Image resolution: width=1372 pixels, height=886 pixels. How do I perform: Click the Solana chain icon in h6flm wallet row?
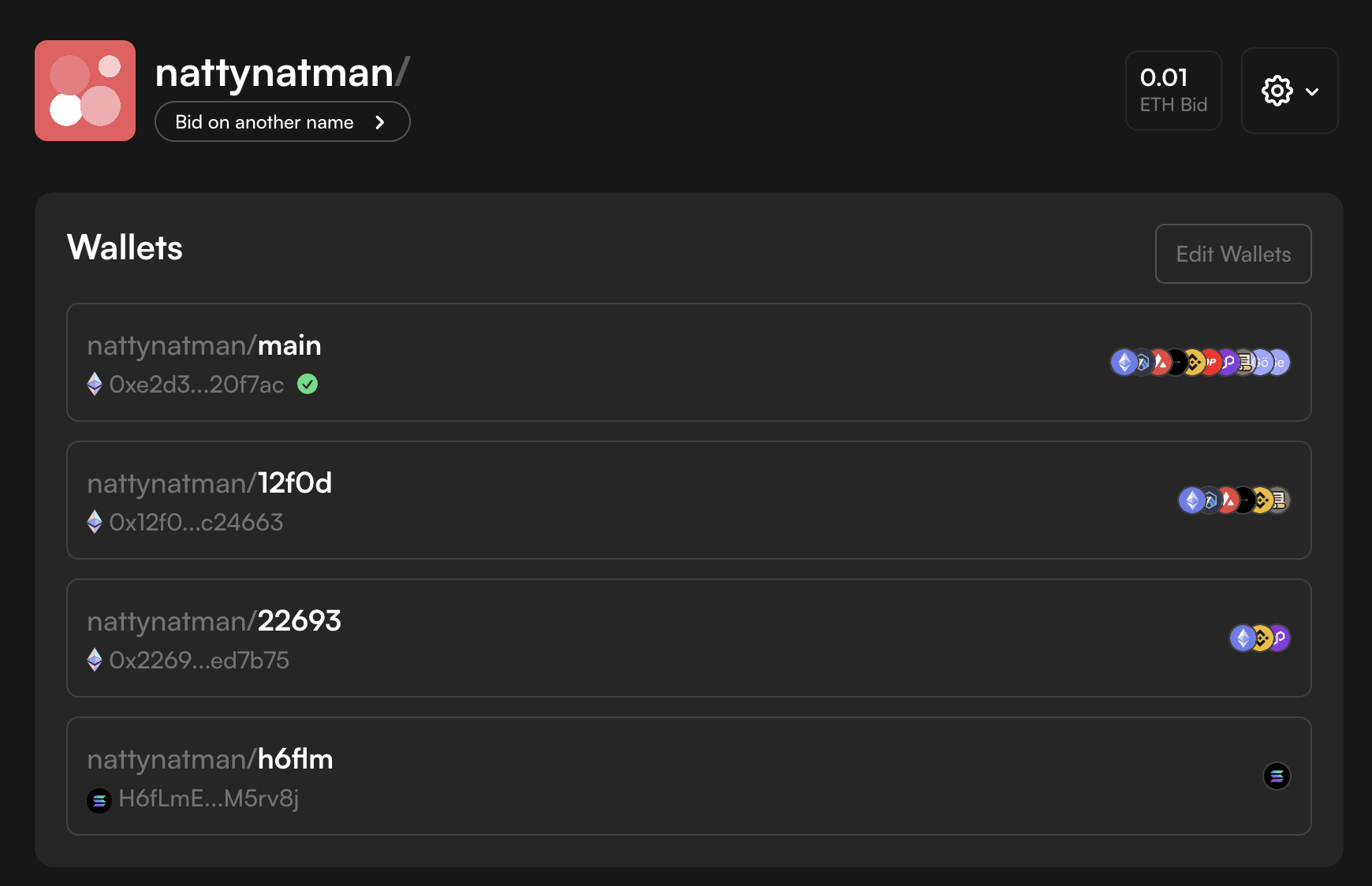1277,776
